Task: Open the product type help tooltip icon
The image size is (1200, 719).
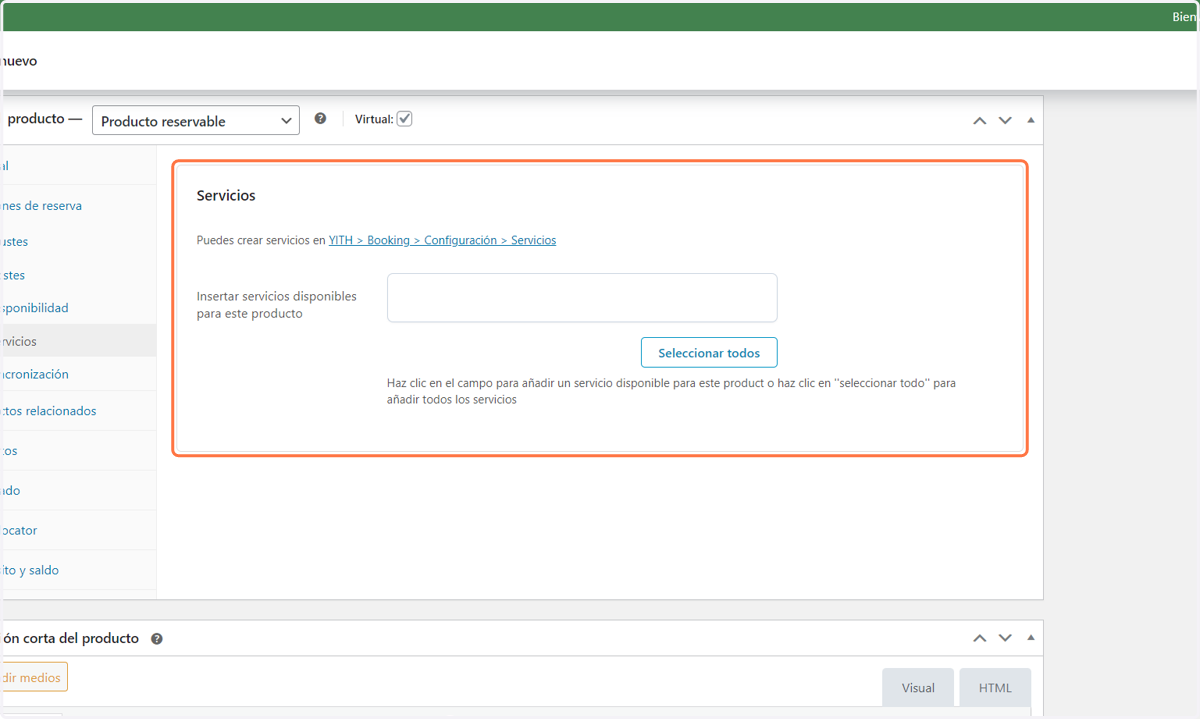Action: click(x=320, y=118)
